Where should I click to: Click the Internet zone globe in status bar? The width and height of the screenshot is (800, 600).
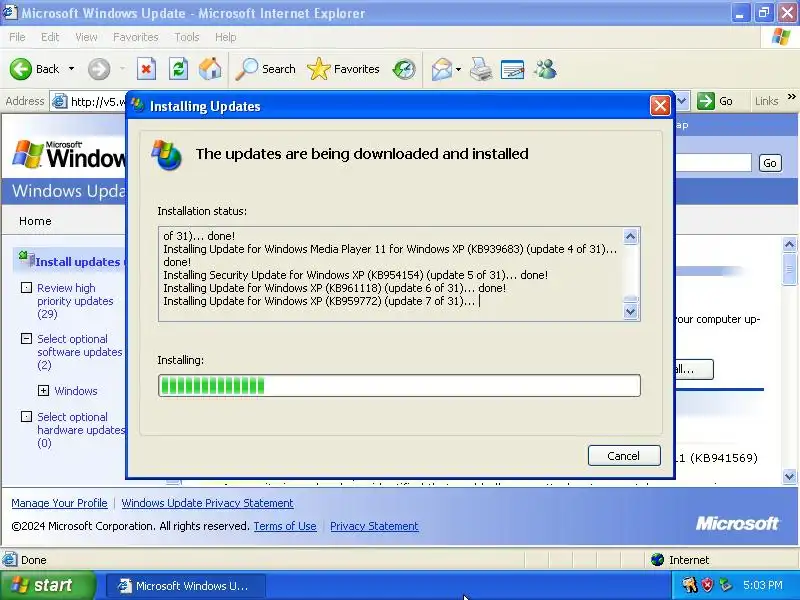657,560
